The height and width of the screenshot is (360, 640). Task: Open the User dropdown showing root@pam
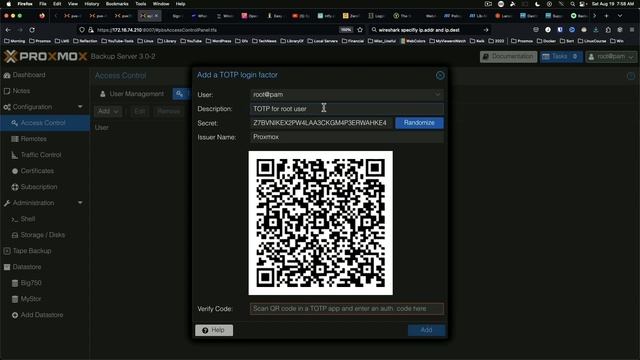347,95
